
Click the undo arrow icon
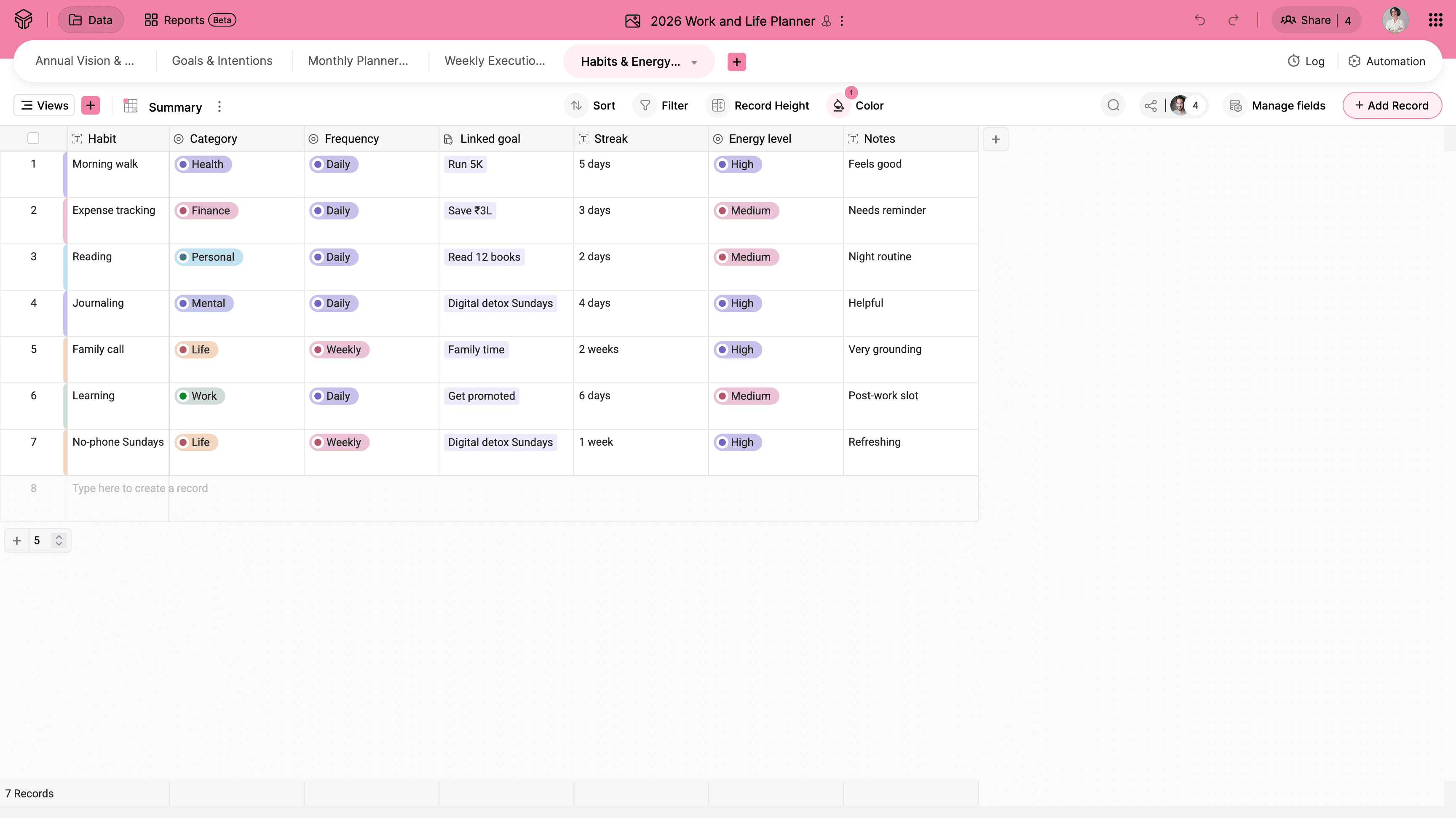(1200, 20)
